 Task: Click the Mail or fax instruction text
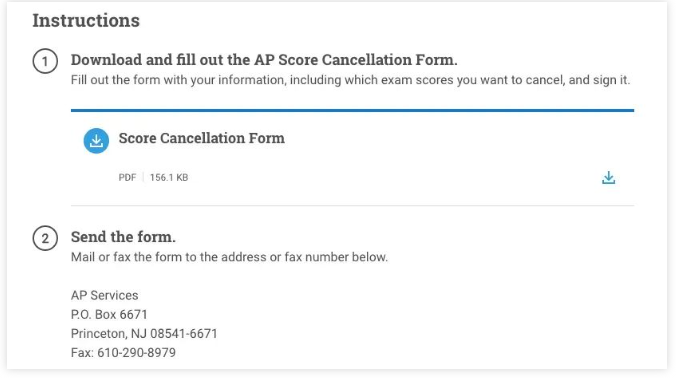pos(229,257)
